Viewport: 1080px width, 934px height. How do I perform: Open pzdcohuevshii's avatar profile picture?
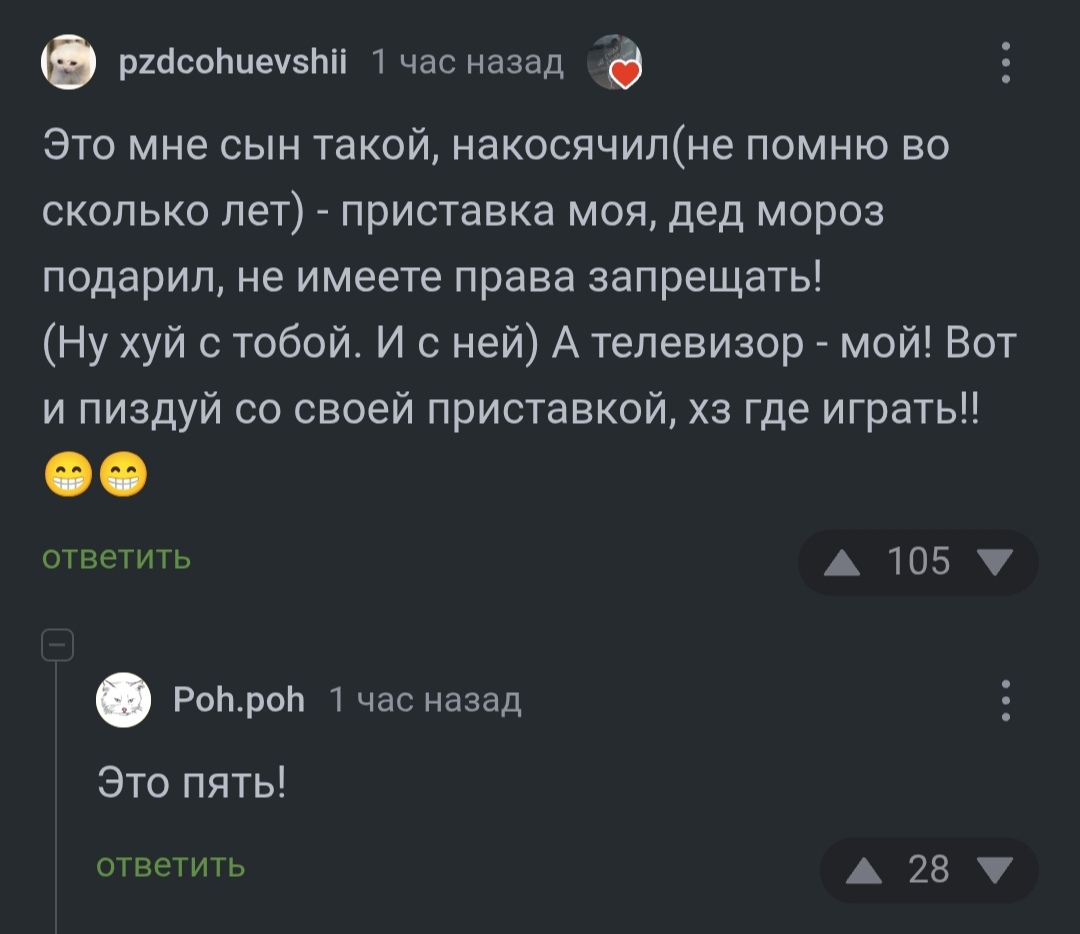click(x=67, y=62)
